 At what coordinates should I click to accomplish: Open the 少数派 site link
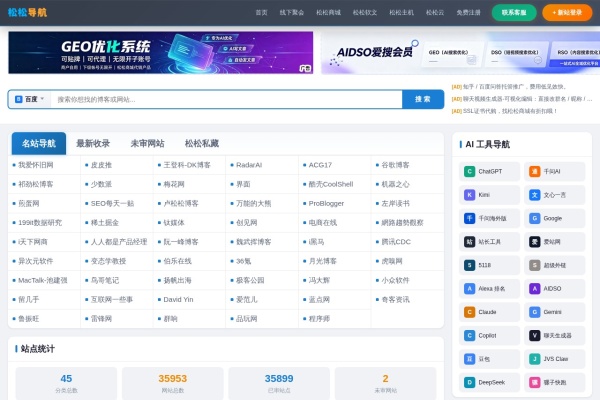(101, 184)
